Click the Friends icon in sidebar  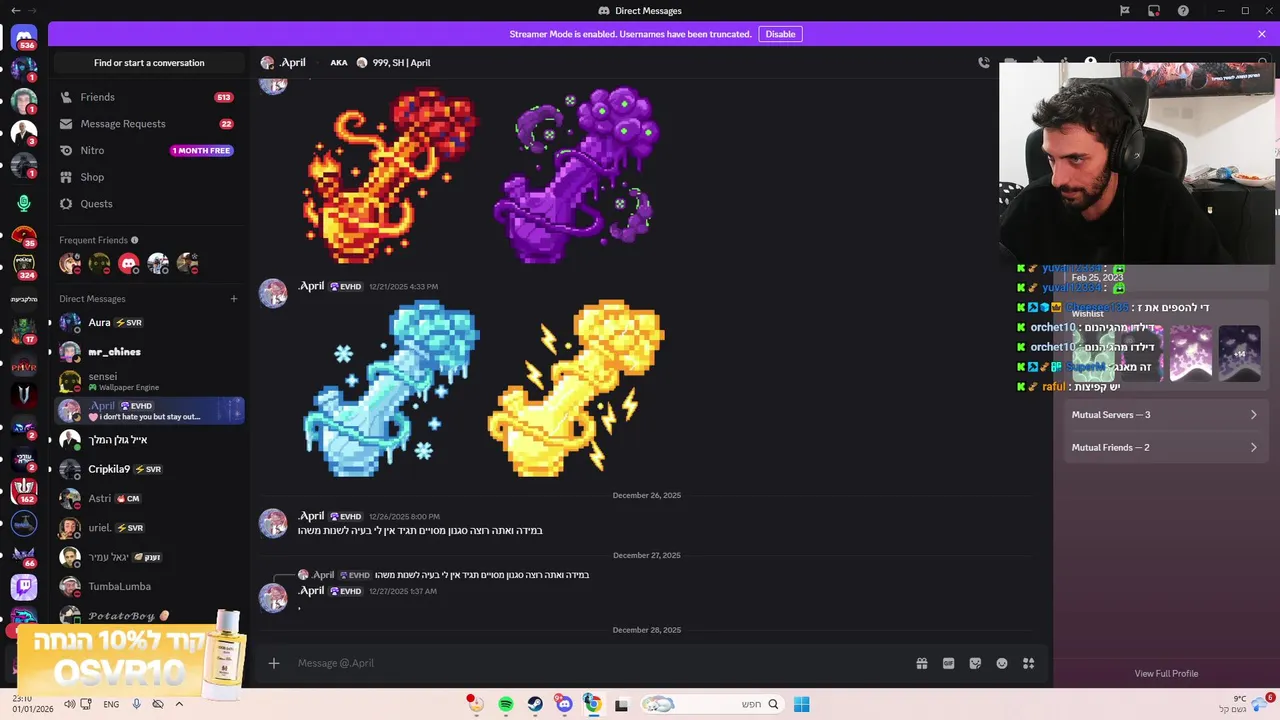tap(67, 97)
